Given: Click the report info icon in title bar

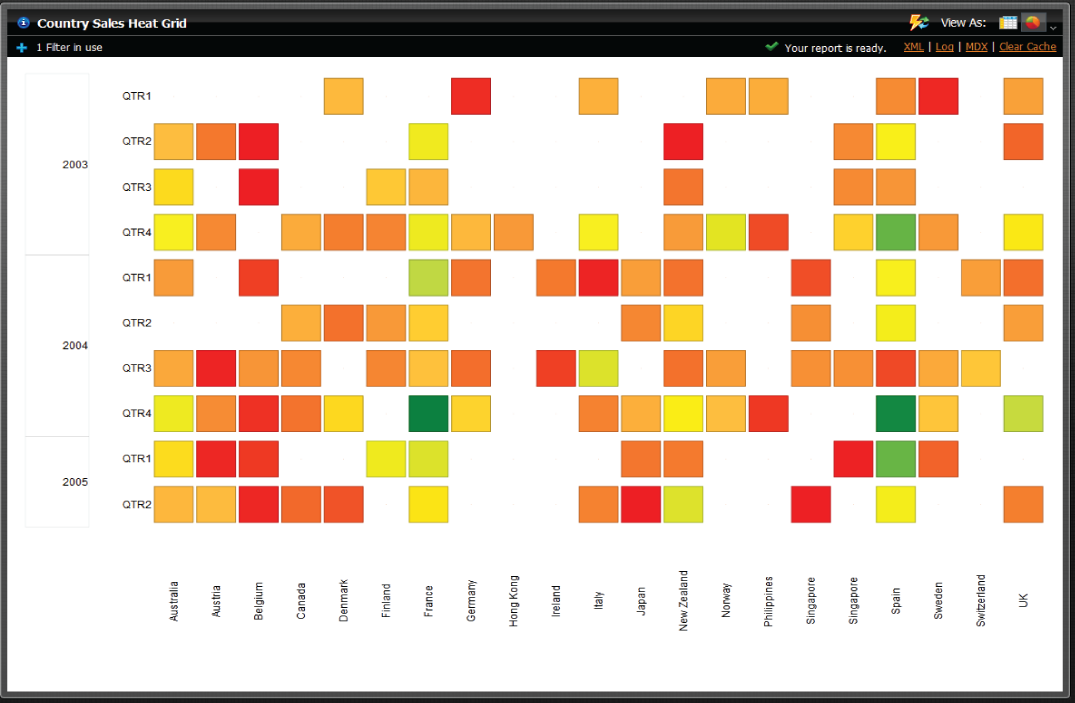Looking at the screenshot, I should (x=23, y=21).
